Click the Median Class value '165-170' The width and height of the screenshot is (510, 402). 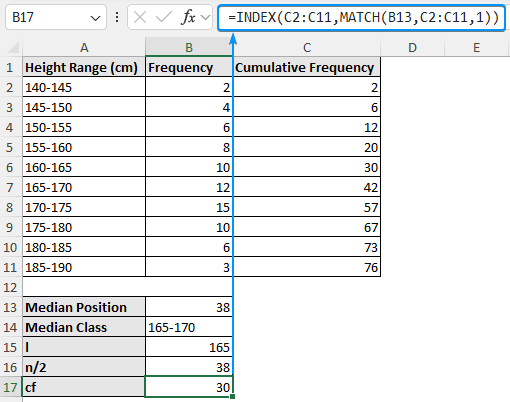(x=189, y=327)
